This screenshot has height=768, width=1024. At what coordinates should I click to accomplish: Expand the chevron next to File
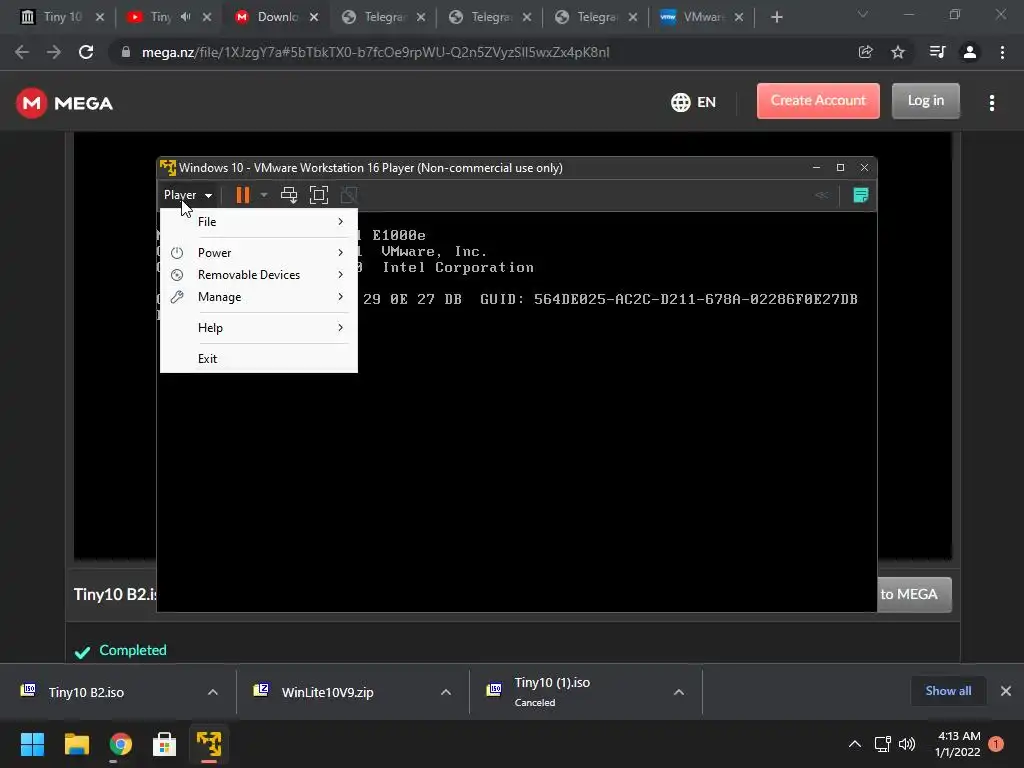(x=340, y=222)
